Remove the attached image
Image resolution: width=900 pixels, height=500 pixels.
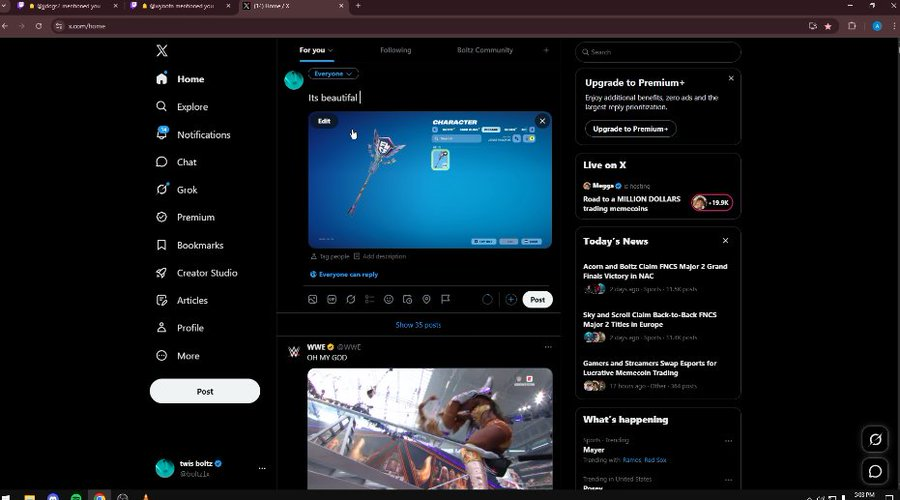(542, 121)
